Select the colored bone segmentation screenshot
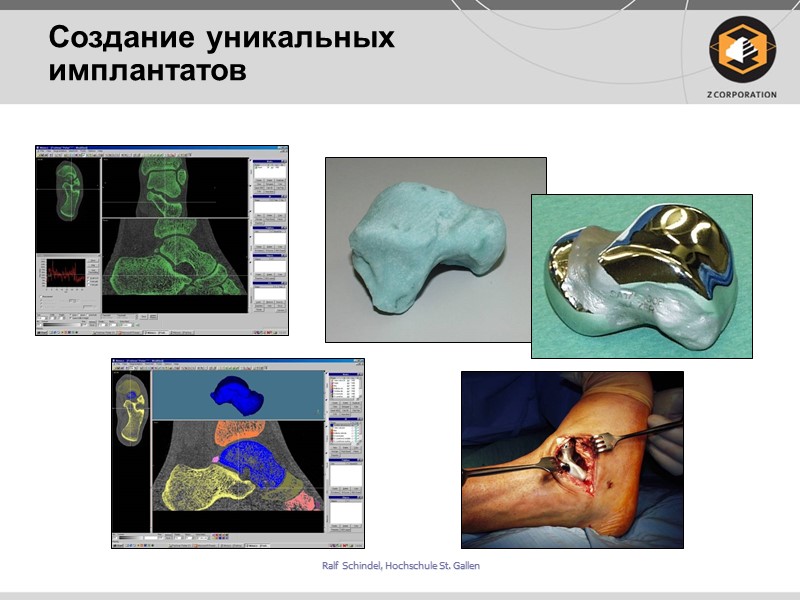 pyautogui.click(x=238, y=453)
